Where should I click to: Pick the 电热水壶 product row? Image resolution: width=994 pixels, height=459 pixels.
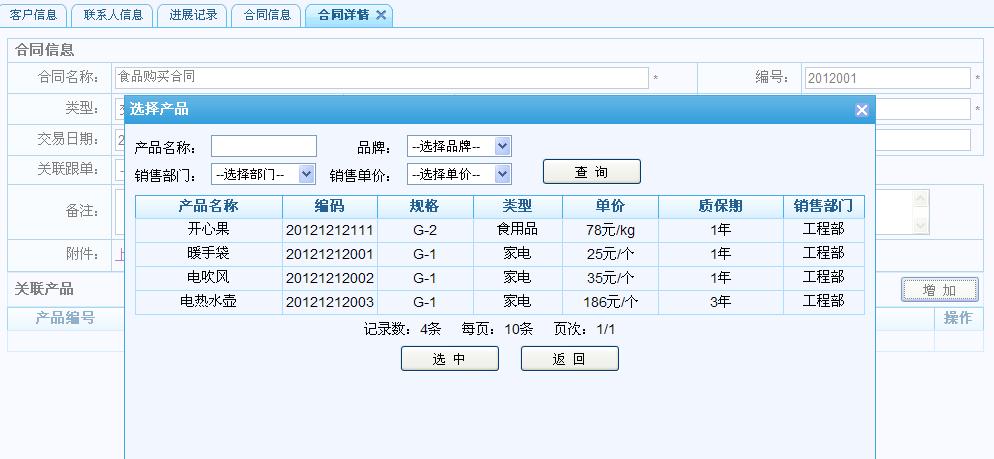click(x=208, y=301)
